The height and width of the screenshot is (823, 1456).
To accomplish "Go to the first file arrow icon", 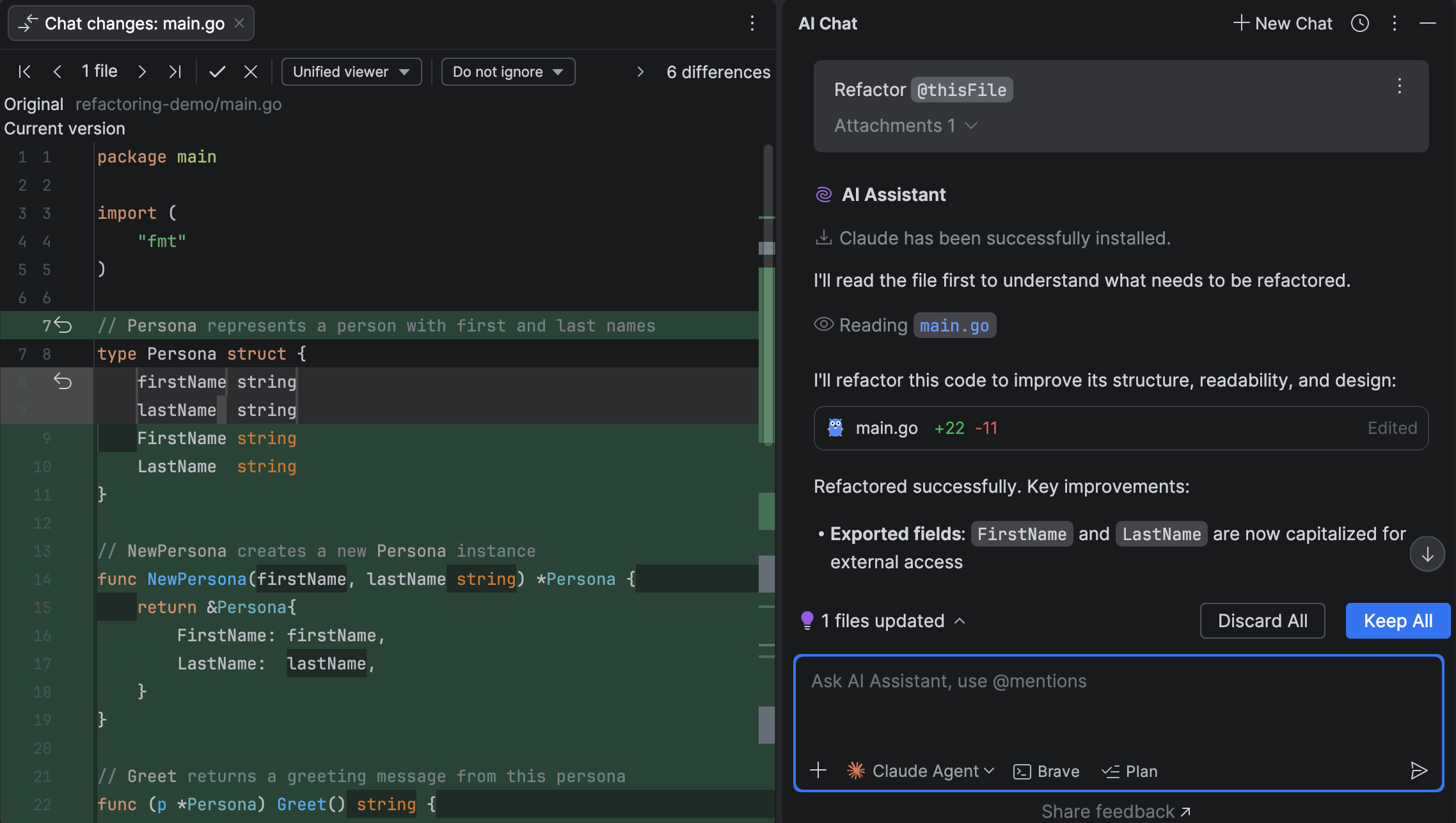I will pos(24,72).
